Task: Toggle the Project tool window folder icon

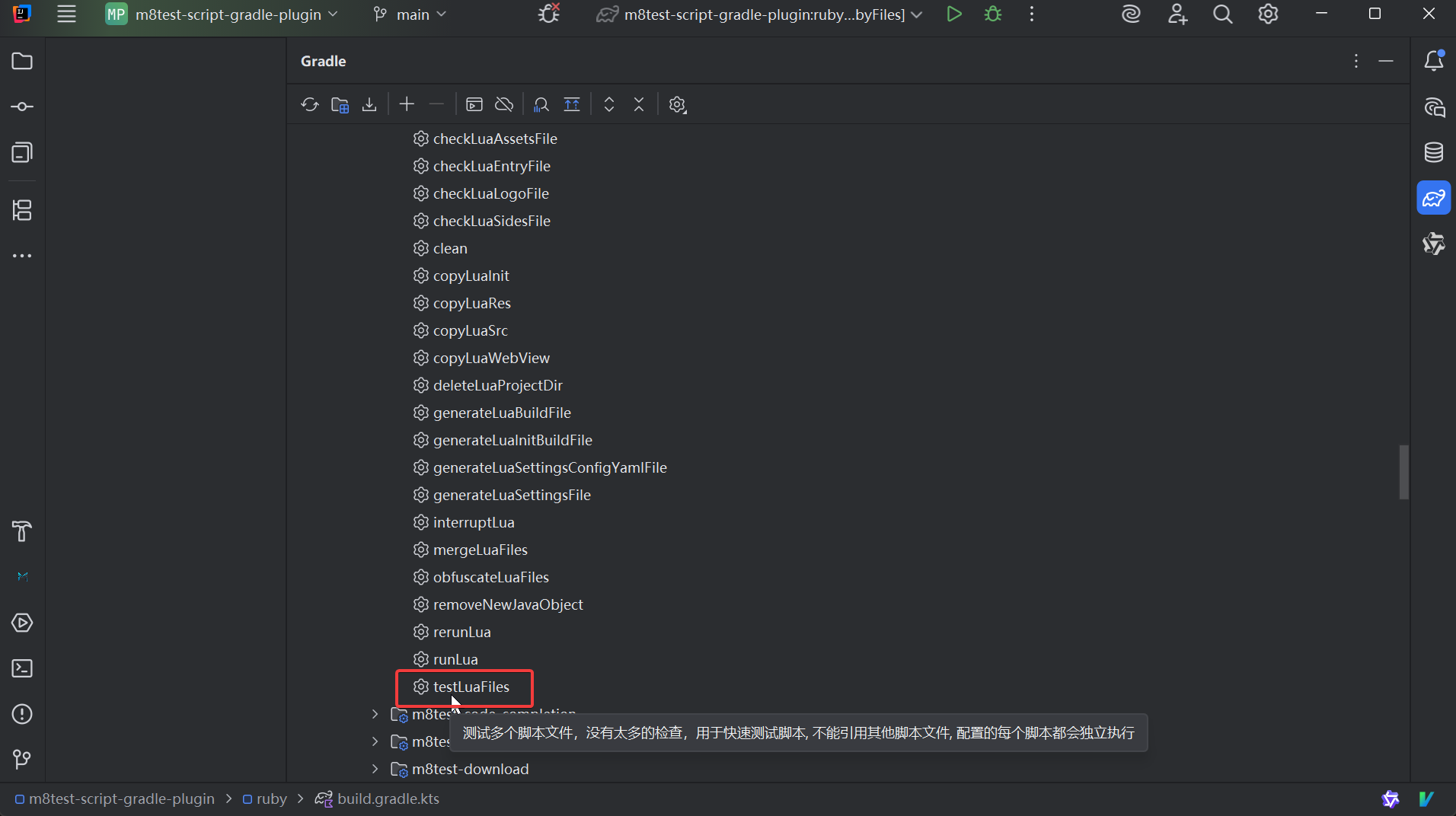Action: (x=22, y=61)
